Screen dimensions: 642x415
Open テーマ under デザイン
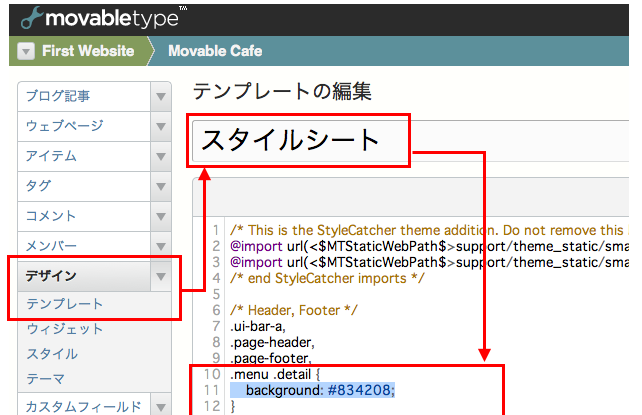pos(45,379)
